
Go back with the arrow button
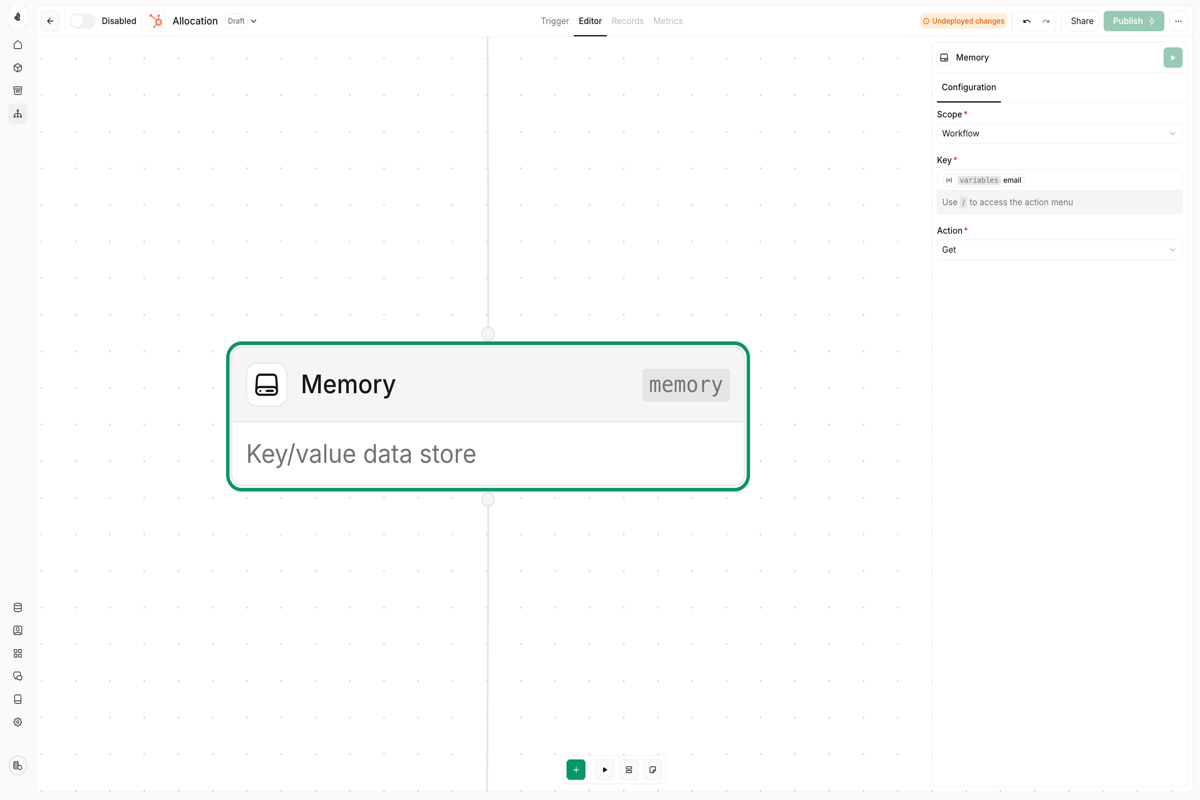[x=50, y=21]
